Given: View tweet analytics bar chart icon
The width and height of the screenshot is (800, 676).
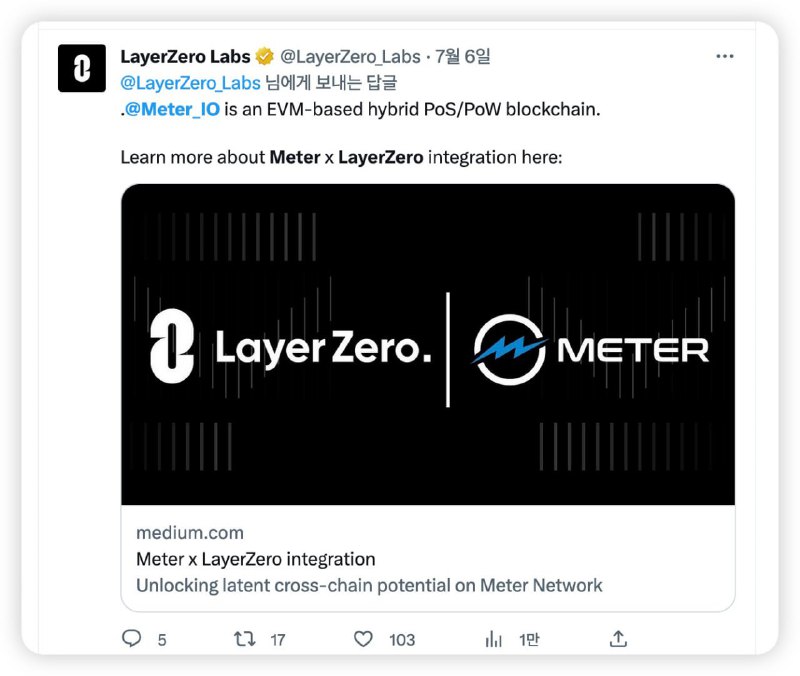Looking at the screenshot, I should tap(493, 639).
